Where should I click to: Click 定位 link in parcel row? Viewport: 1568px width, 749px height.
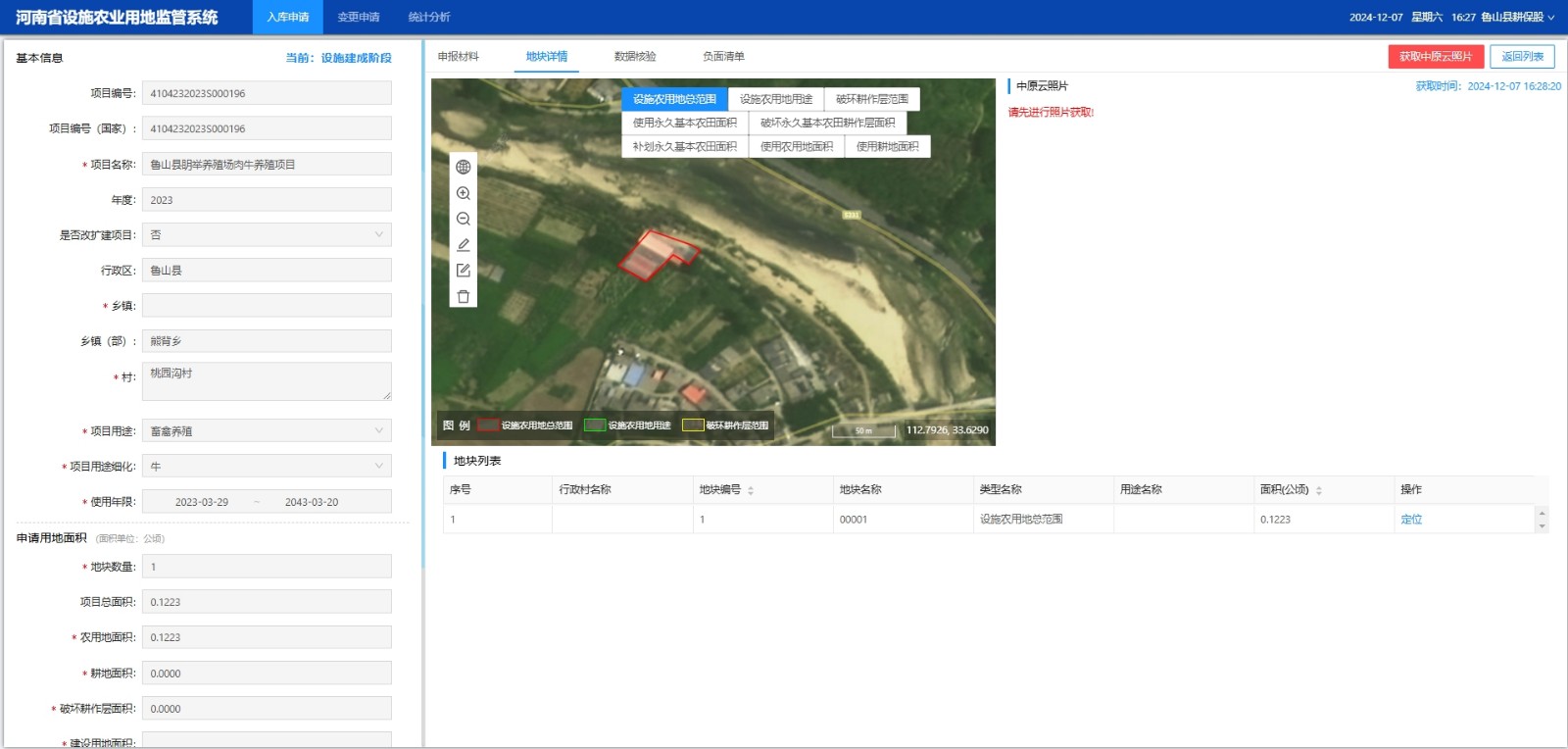point(1411,520)
